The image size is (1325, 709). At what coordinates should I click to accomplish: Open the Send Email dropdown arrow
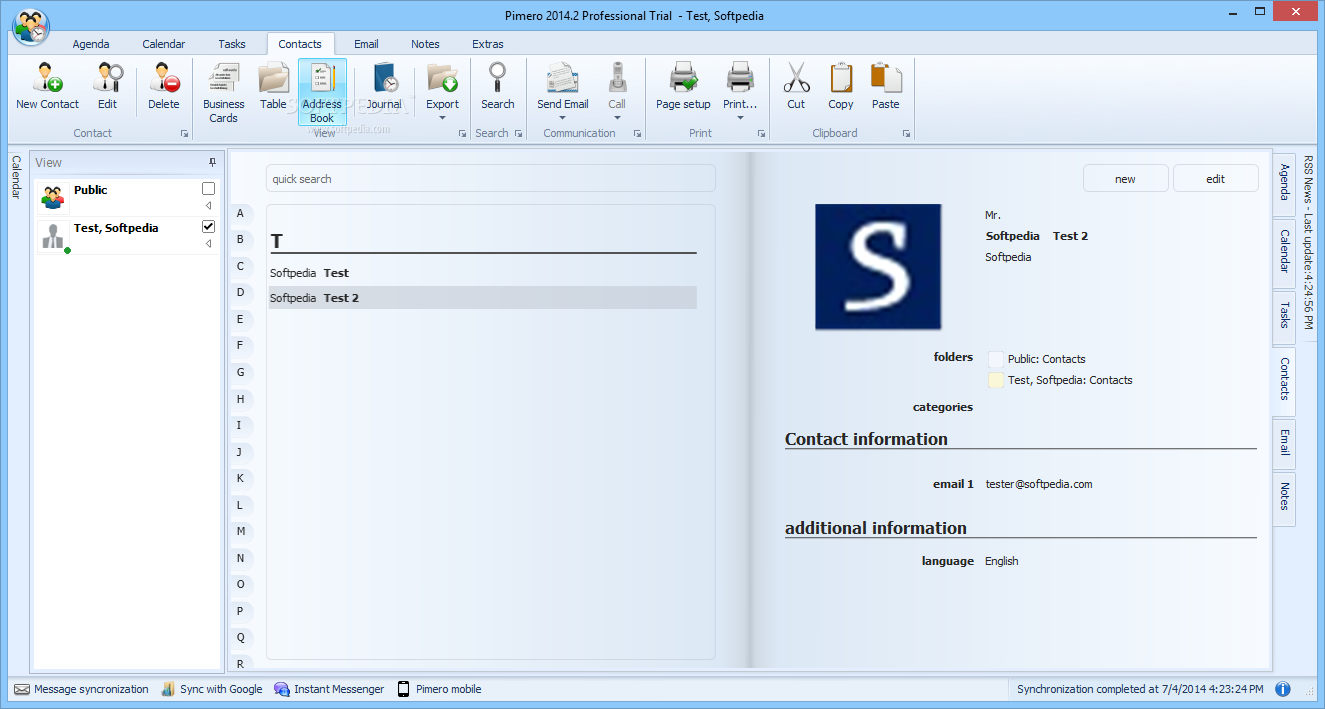(562, 118)
